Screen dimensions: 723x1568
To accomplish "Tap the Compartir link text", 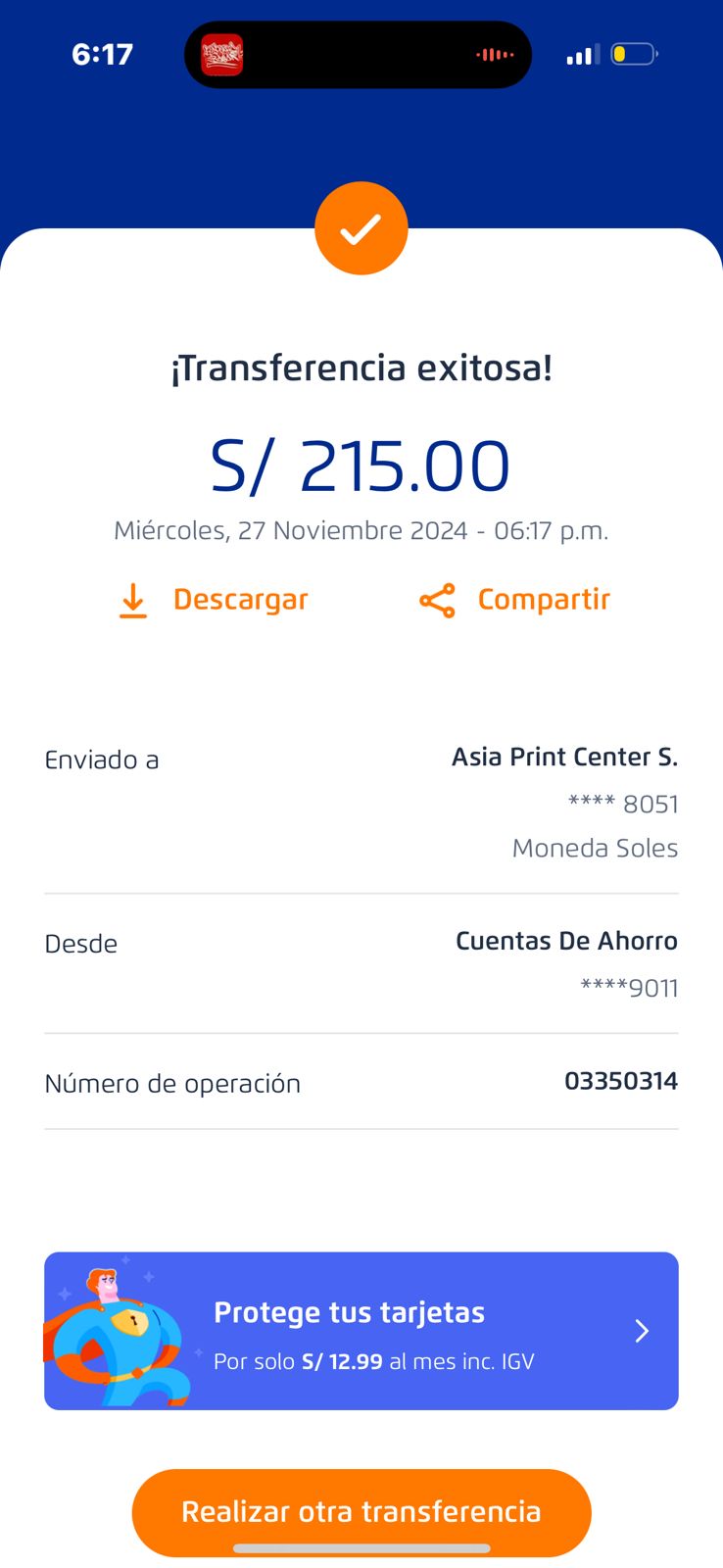I will pyautogui.click(x=544, y=600).
